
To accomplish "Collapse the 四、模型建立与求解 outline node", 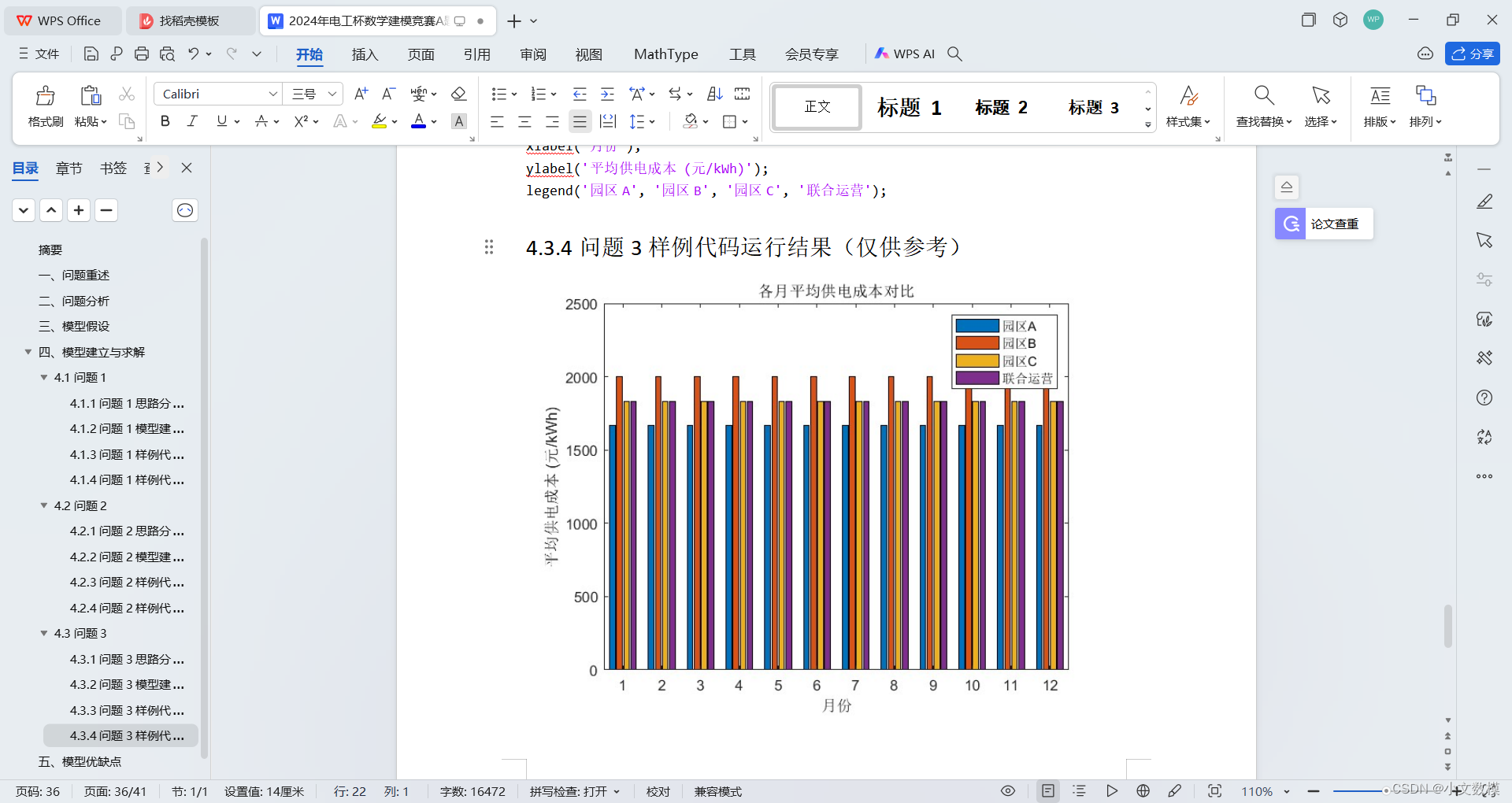I will tap(28, 352).
